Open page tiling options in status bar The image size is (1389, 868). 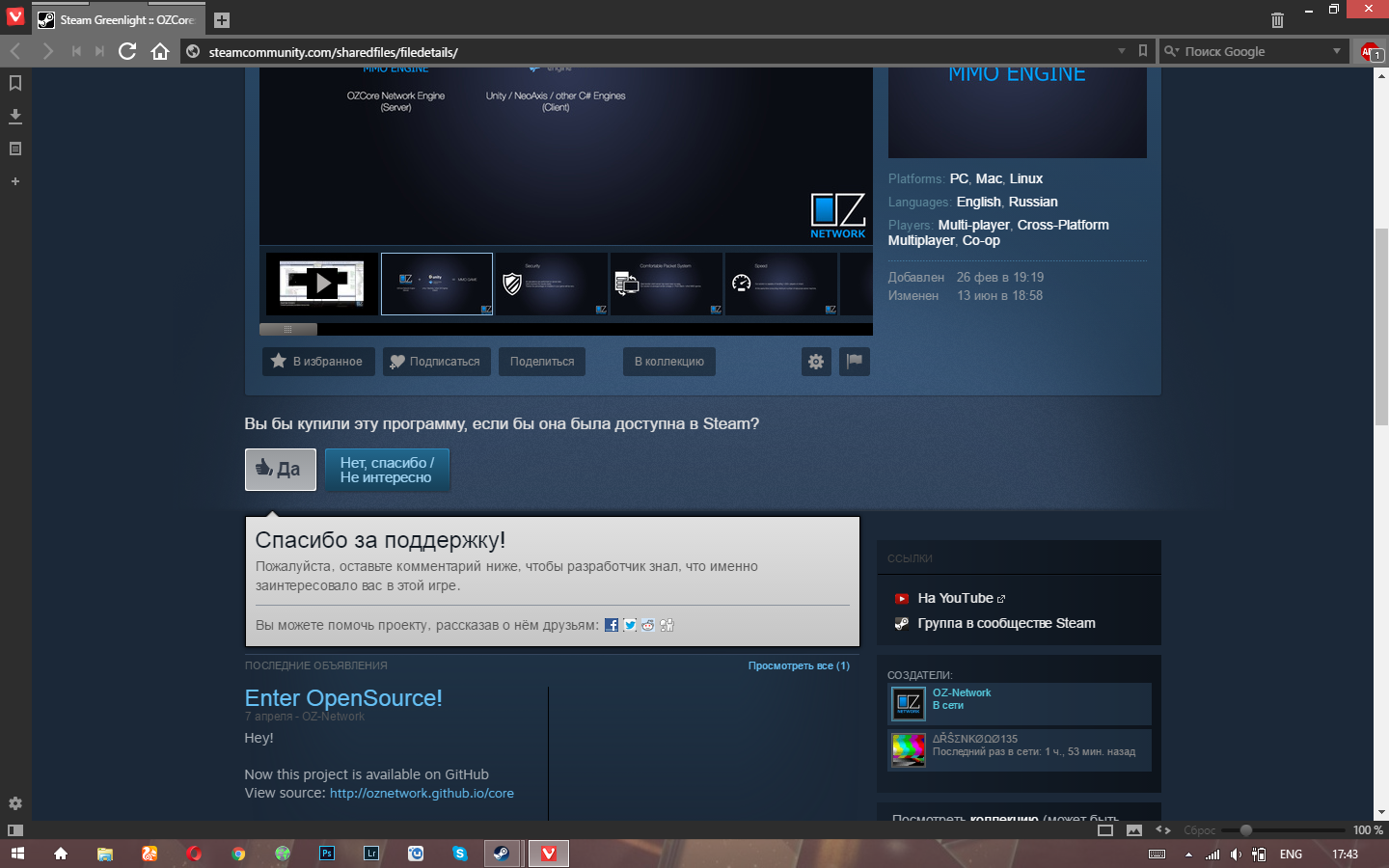(x=1105, y=829)
